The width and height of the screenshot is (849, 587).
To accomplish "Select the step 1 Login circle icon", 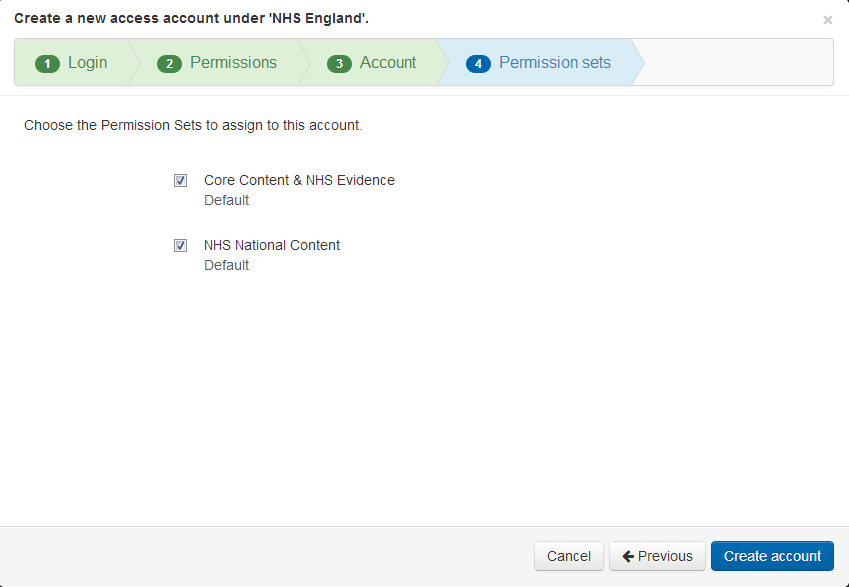I will click(x=47, y=62).
